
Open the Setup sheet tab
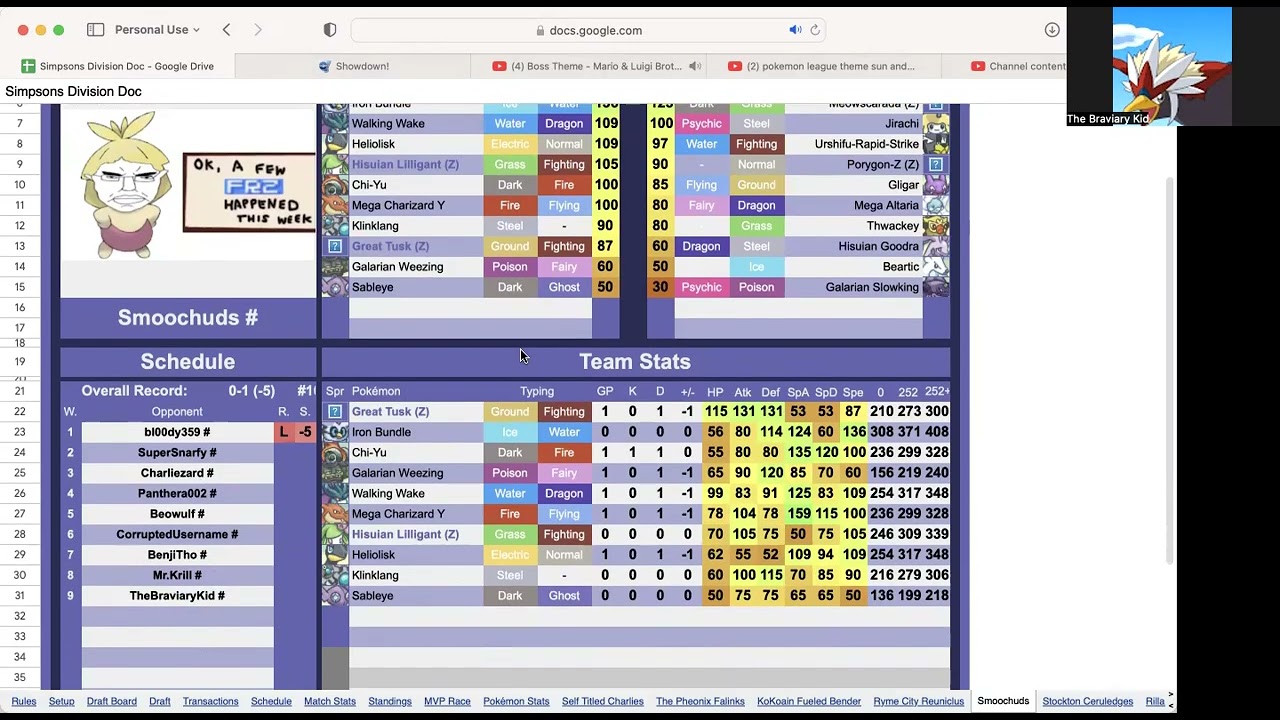click(x=62, y=701)
